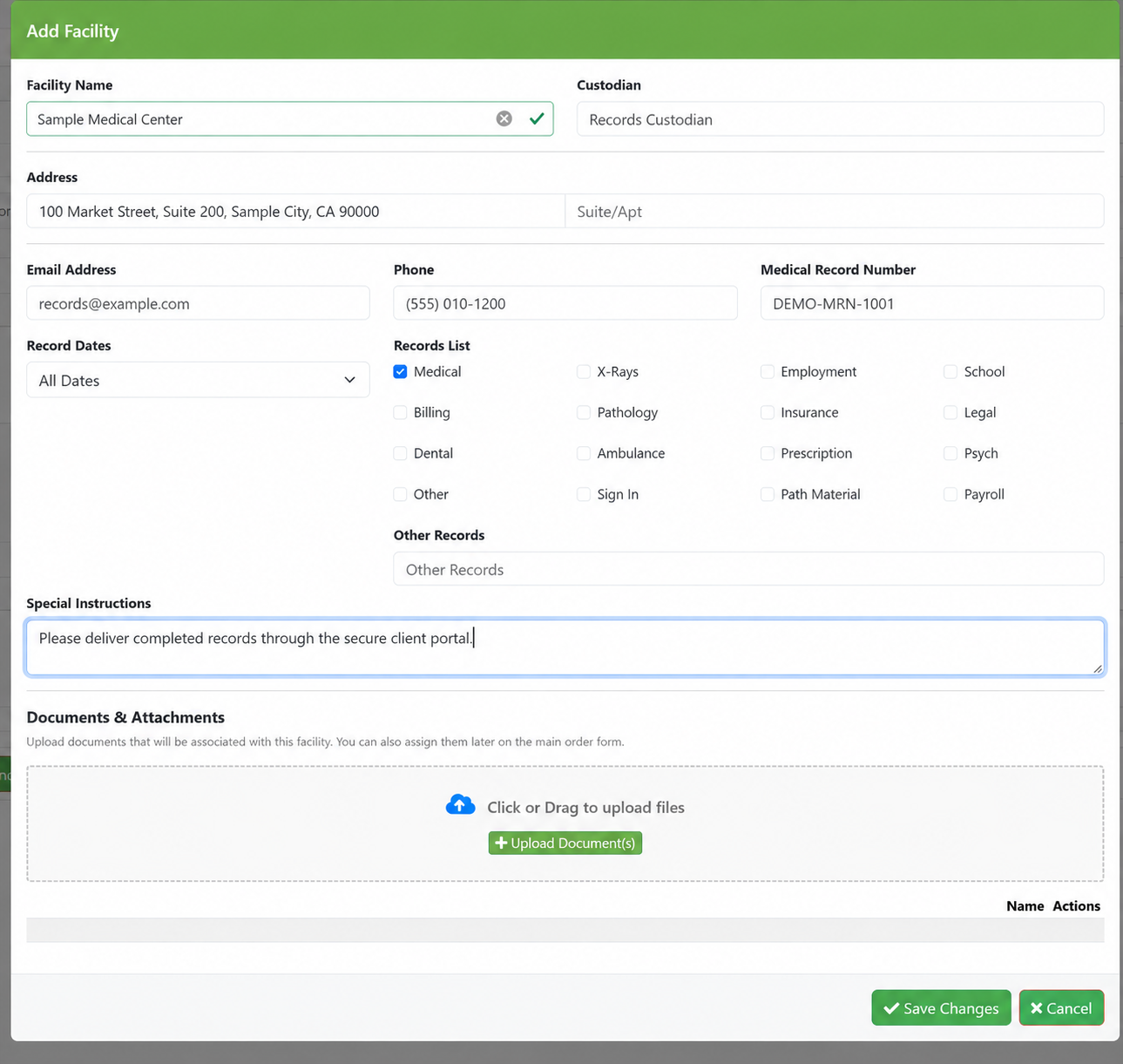This screenshot has height=1064, width=1123.
Task: Select the Billing checkbox
Action: pyautogui.click(x=401, y=412)
